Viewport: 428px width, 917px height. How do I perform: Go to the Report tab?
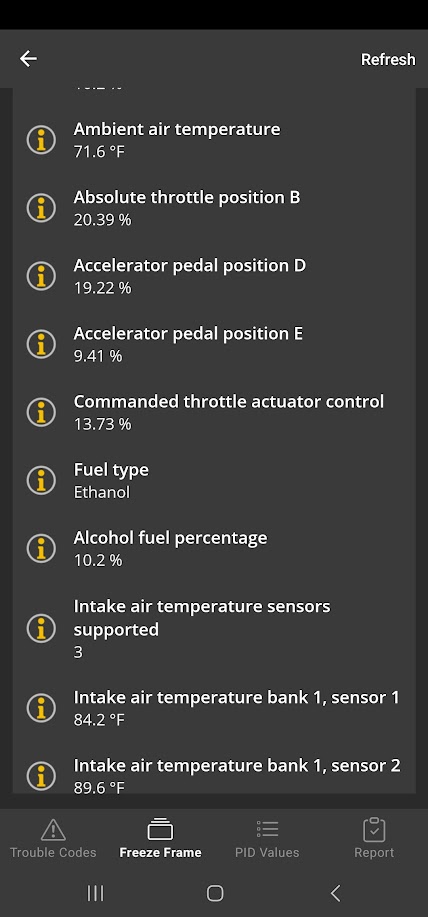tap(374, 839)
